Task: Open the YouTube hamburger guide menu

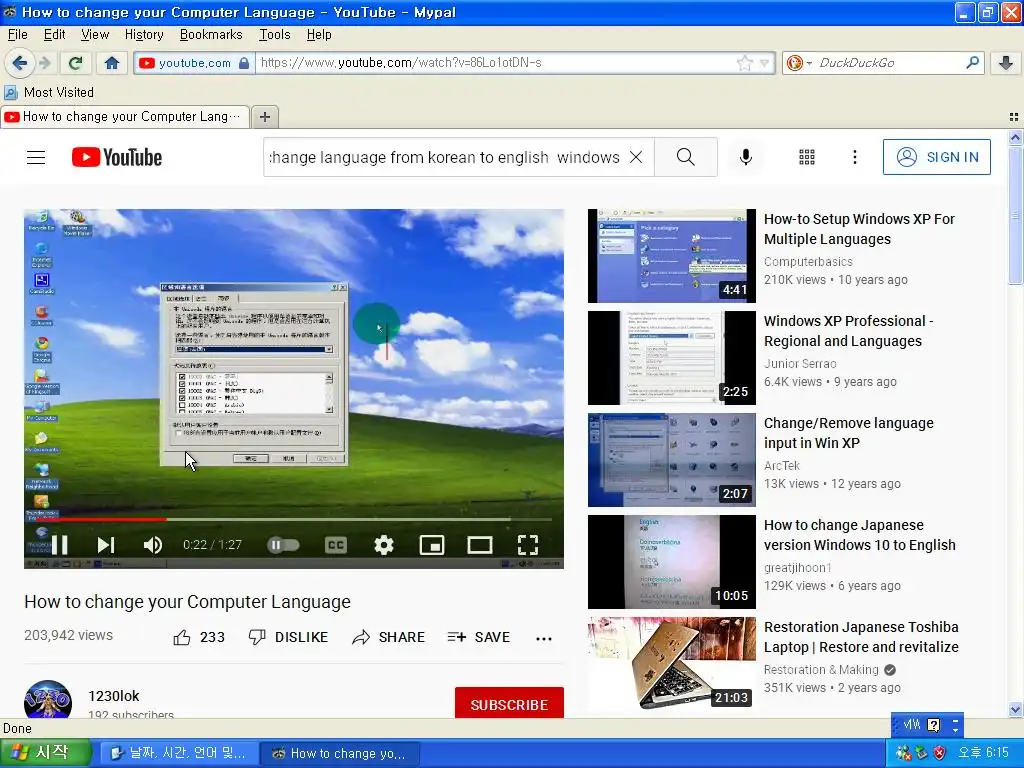Action: coord(36,157)
